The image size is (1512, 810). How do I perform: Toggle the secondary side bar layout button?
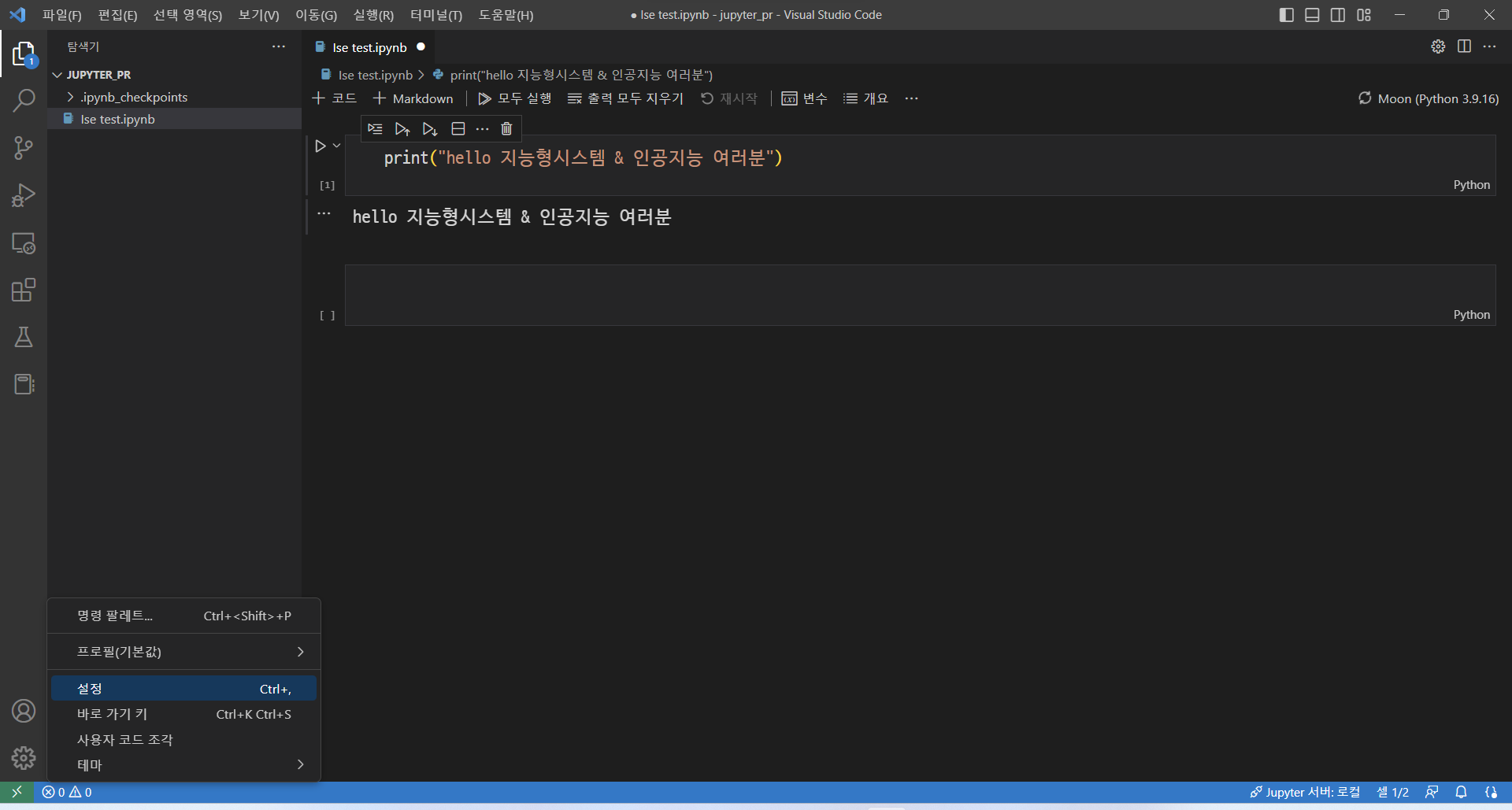click(x=1338, y=15)
